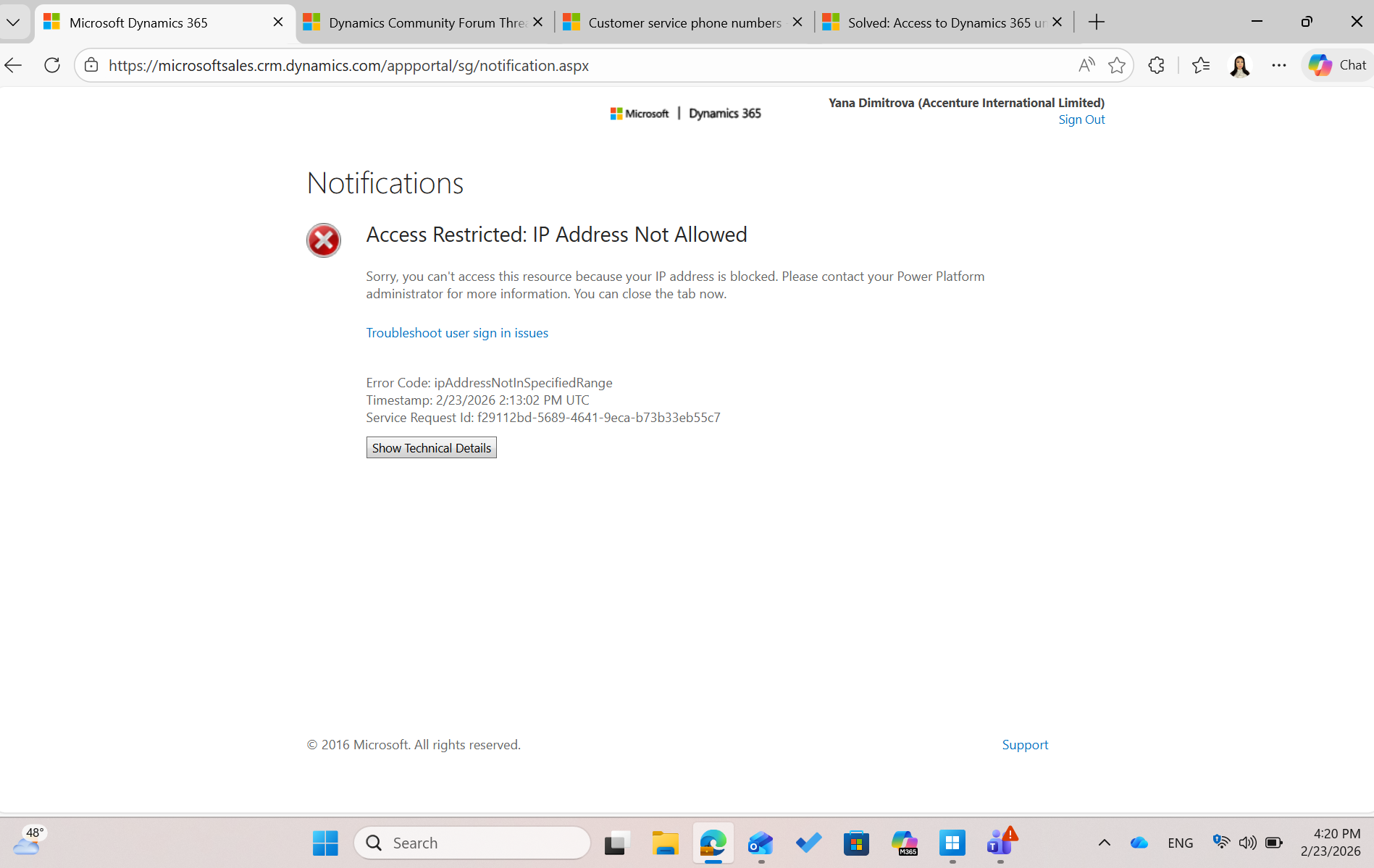
Task: Open the clock and date flyout
Action: point(1331,842)
